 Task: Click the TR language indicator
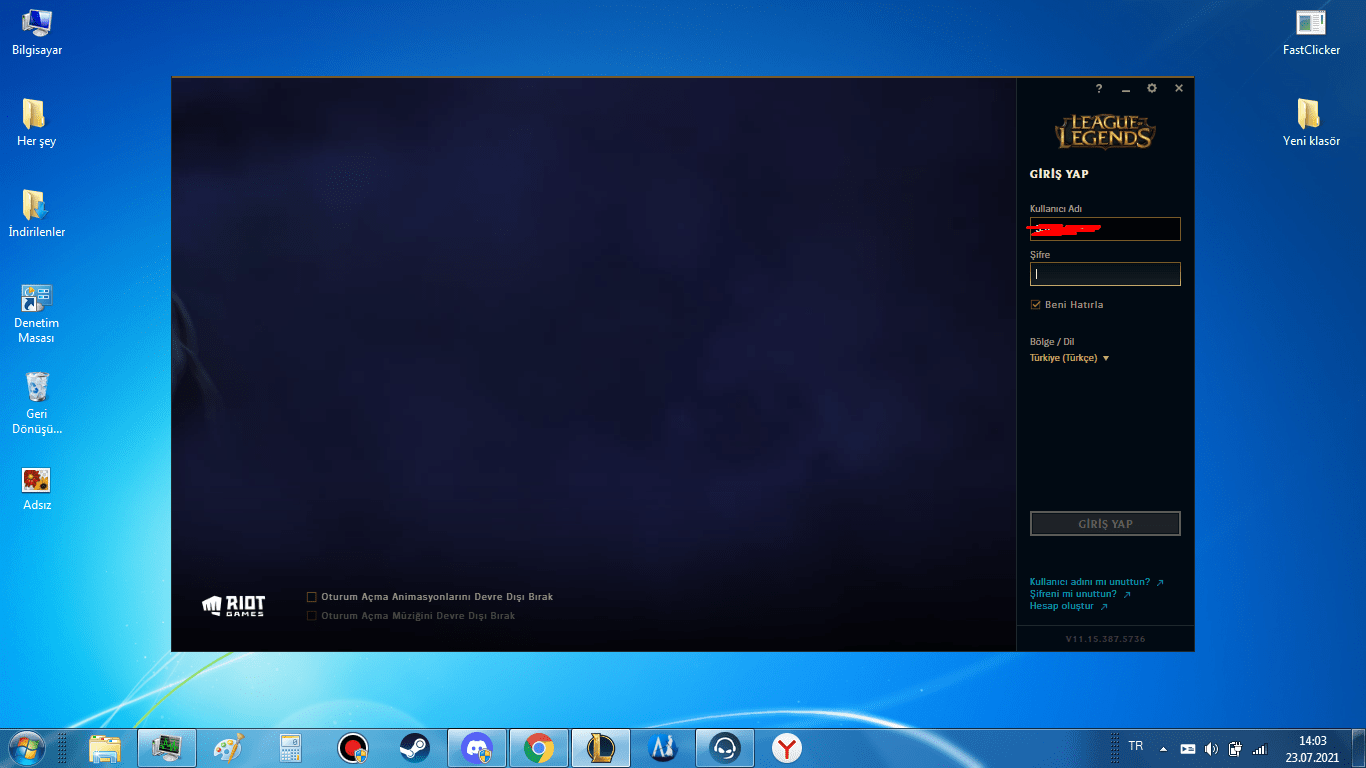[1136, 746]
